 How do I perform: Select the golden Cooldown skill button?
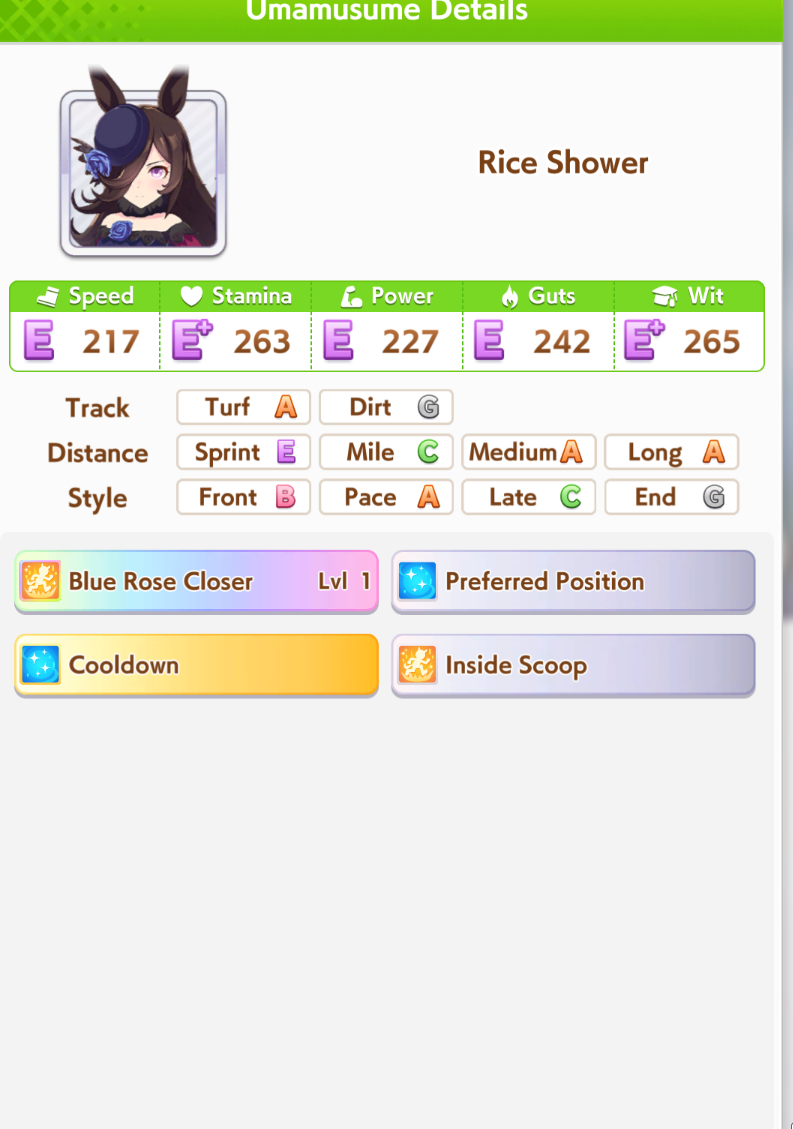tap(197, 665)
